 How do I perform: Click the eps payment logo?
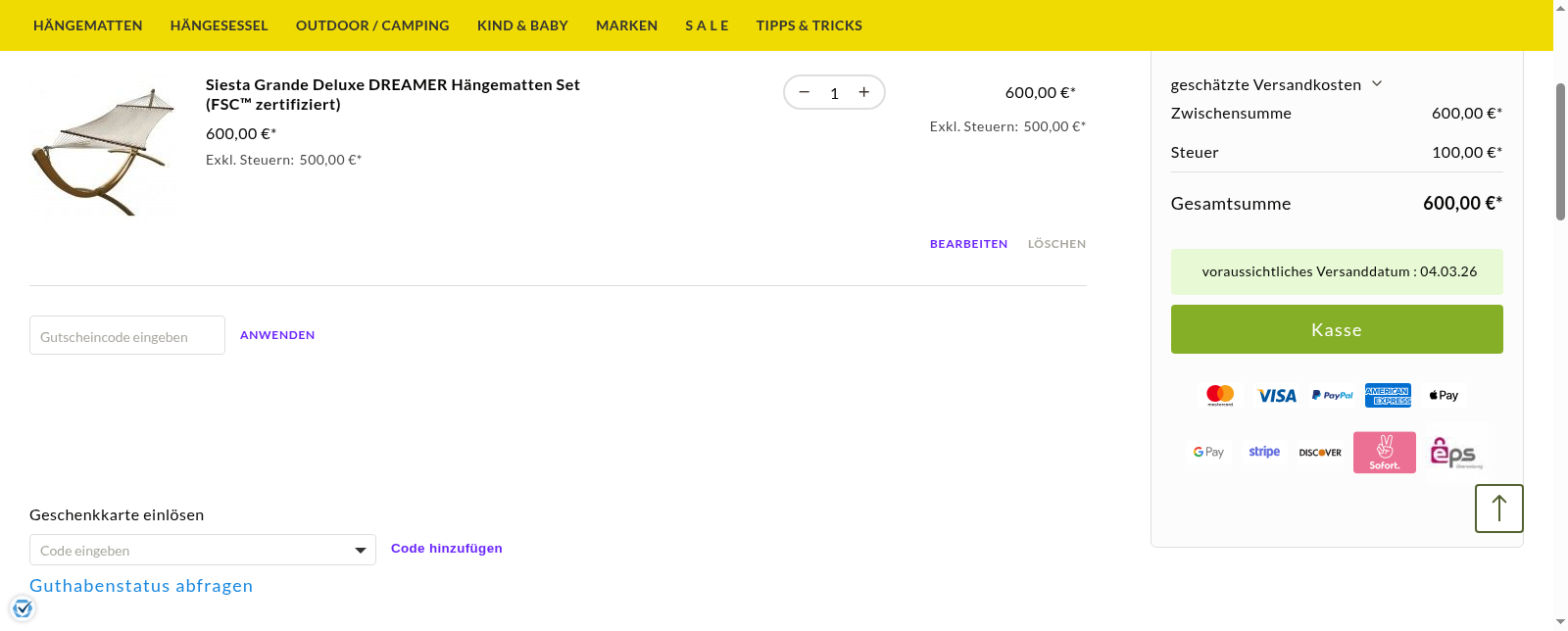[1454, 453]
